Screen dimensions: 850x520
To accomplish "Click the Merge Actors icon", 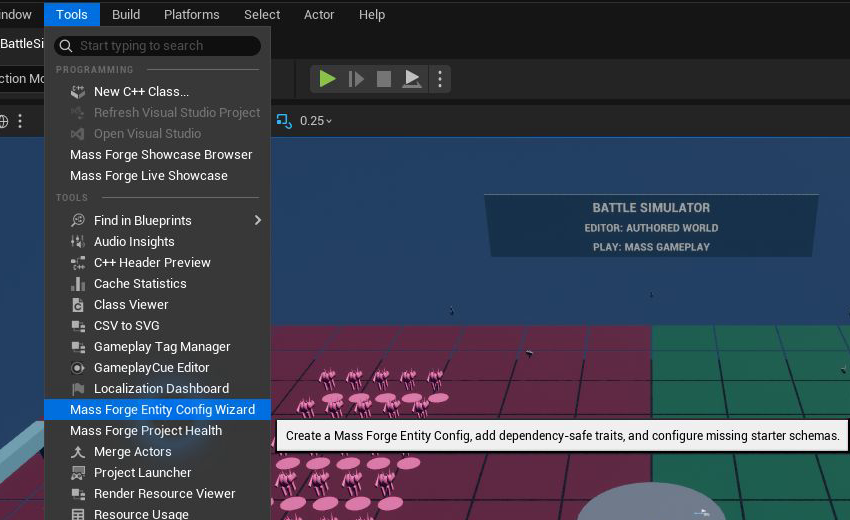I will [x=78, y=452].
